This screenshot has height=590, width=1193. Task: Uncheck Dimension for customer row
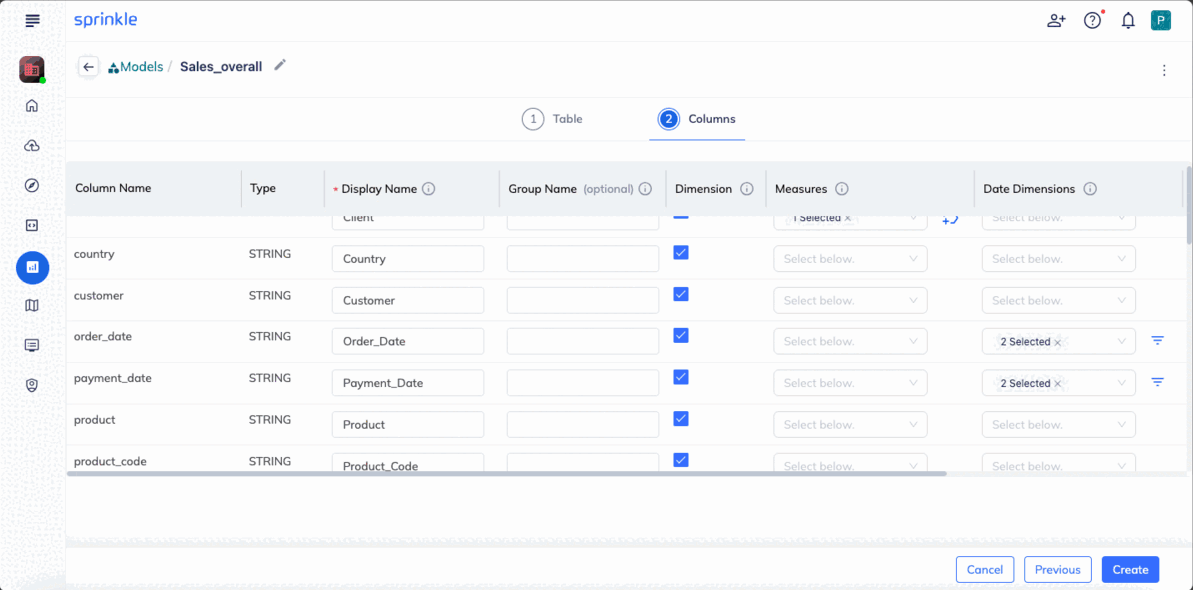point(681,294)
